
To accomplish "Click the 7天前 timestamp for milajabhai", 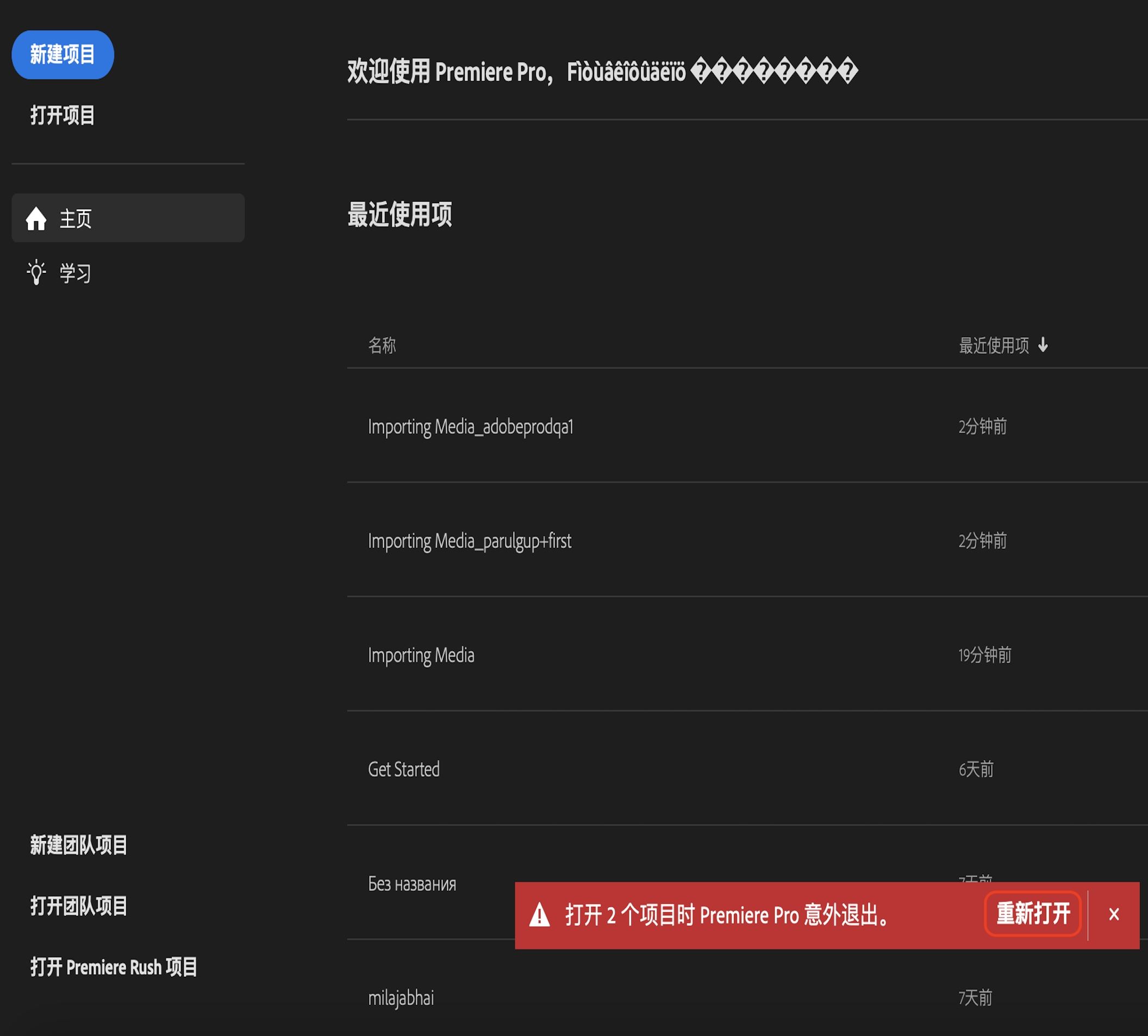I will tap(976, 997).
